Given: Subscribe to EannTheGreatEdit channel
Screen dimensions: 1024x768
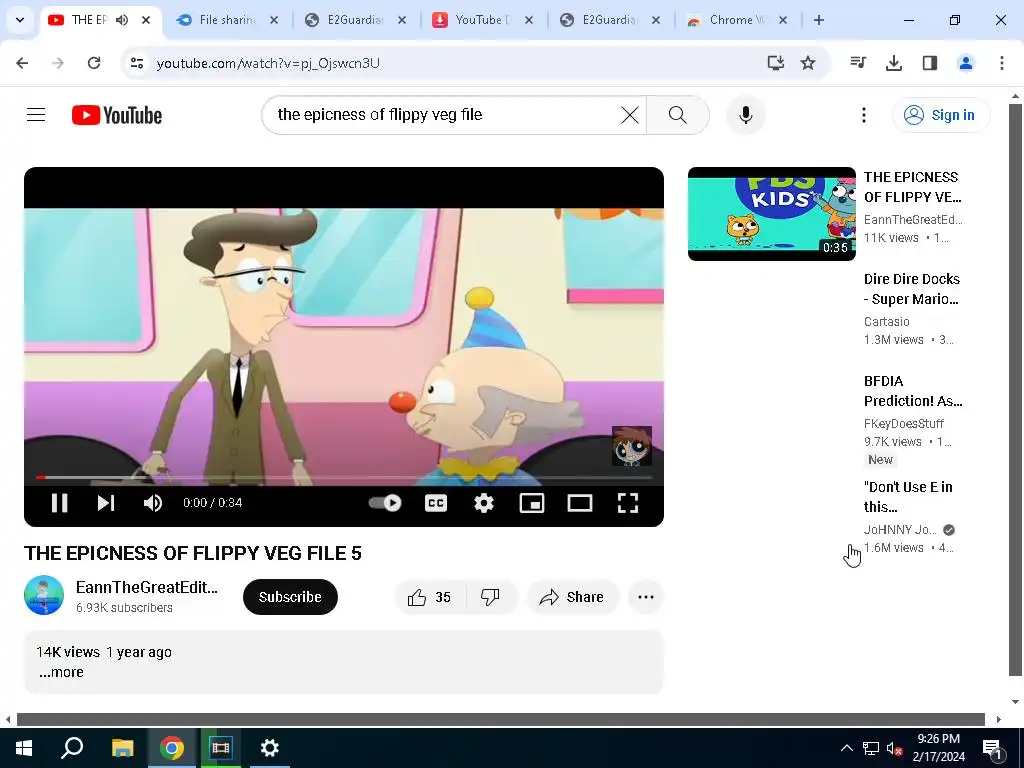Looking at the screenshot, I should (290, 597).
